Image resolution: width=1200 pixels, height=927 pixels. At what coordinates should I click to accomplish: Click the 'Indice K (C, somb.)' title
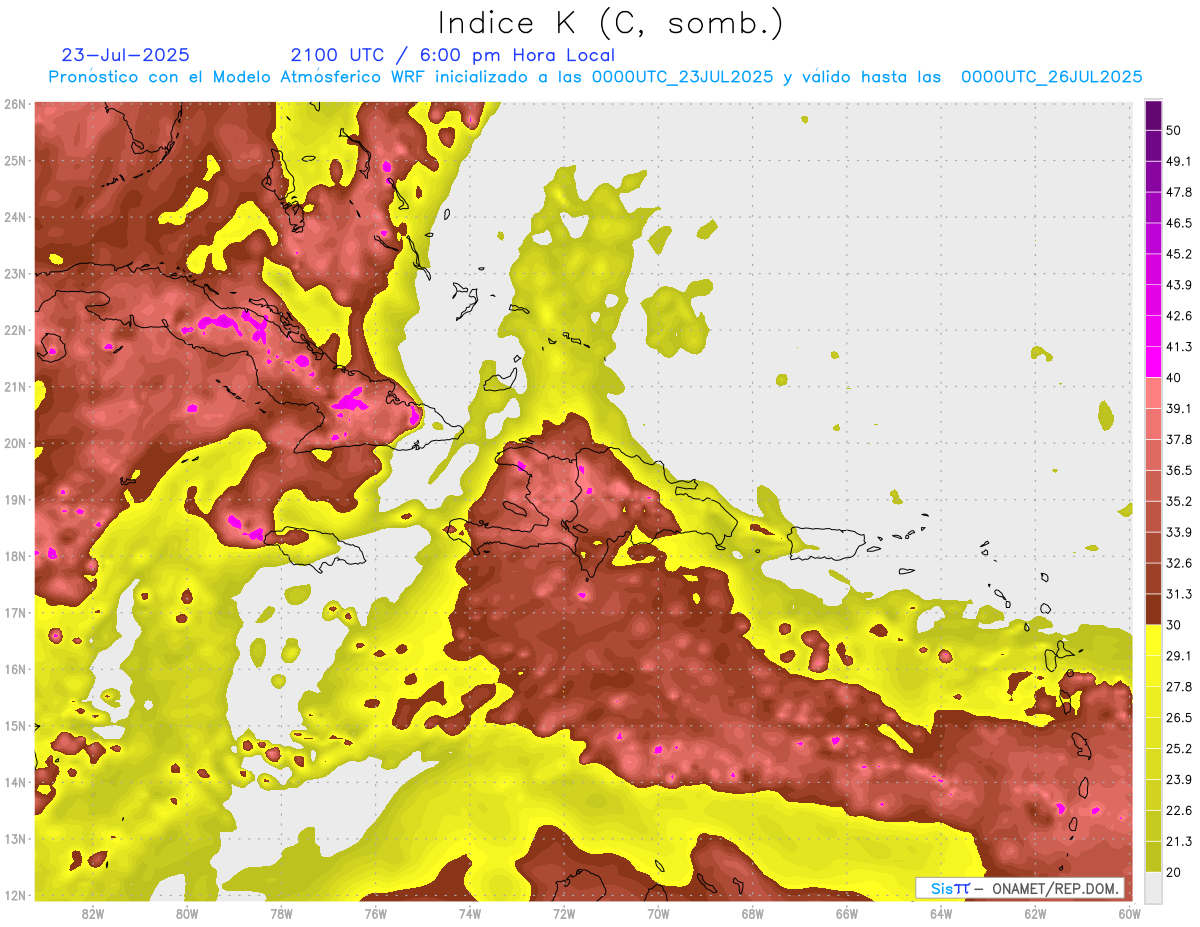[x=611, y=23]
